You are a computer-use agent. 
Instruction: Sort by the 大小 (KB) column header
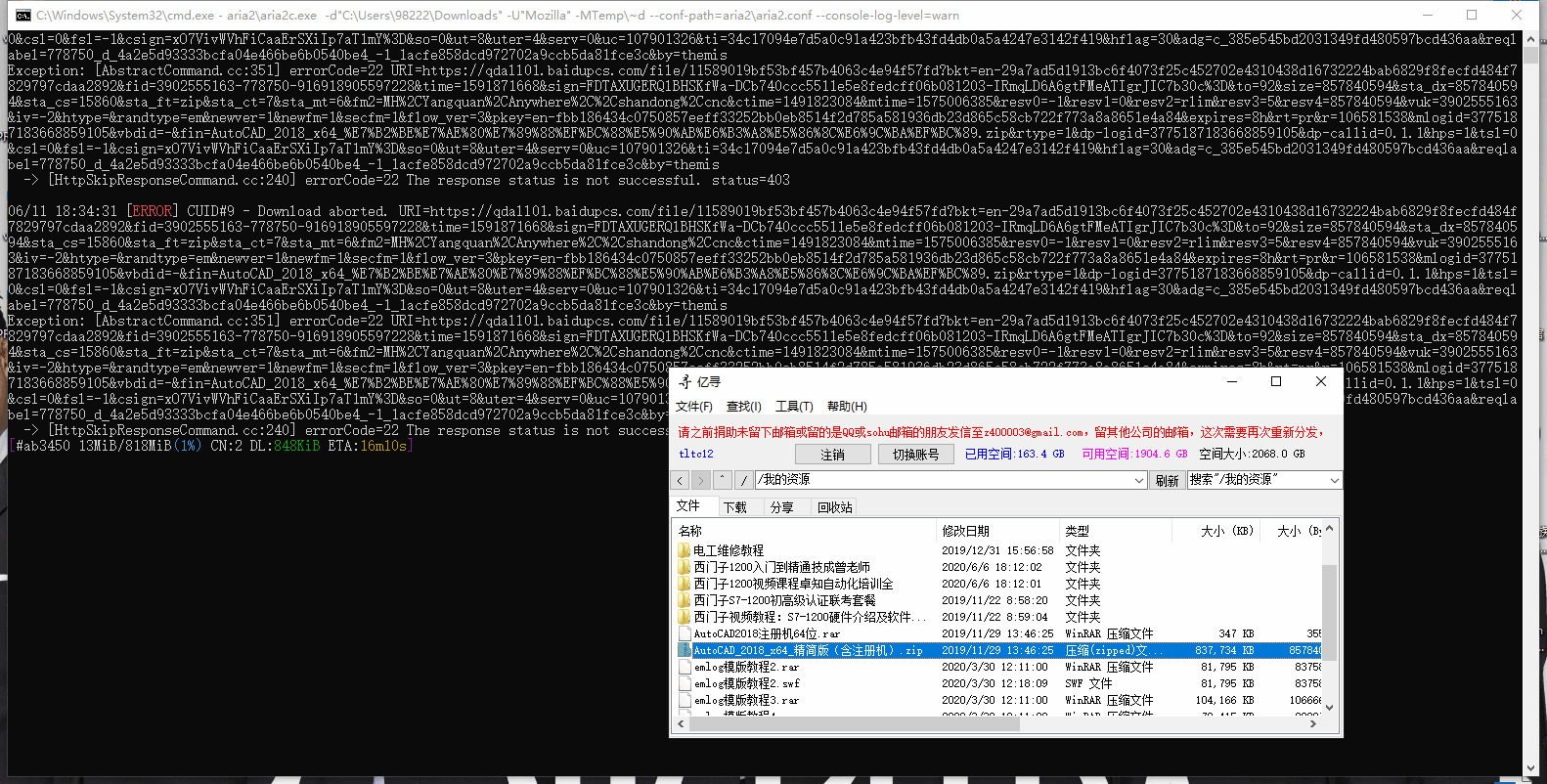(1217, 531)
